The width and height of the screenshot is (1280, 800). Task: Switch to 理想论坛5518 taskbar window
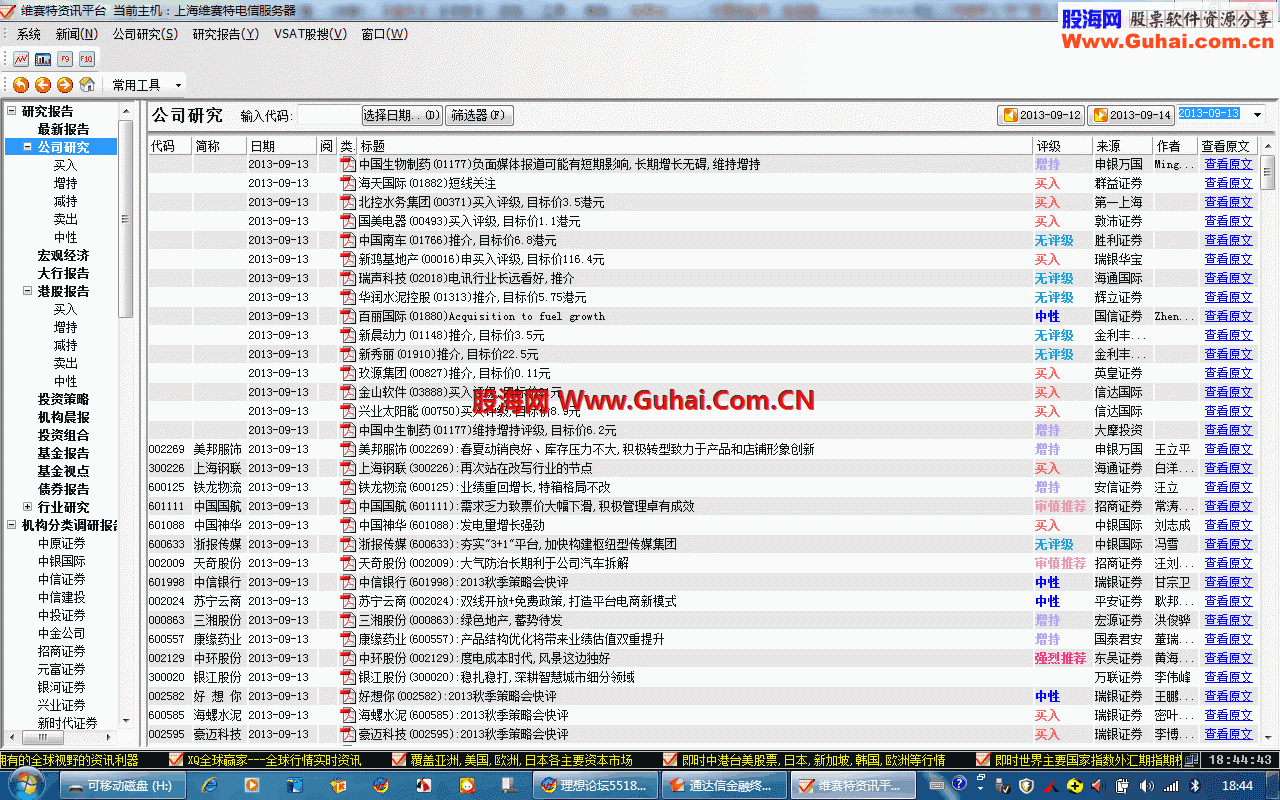[x=597, y=785]
